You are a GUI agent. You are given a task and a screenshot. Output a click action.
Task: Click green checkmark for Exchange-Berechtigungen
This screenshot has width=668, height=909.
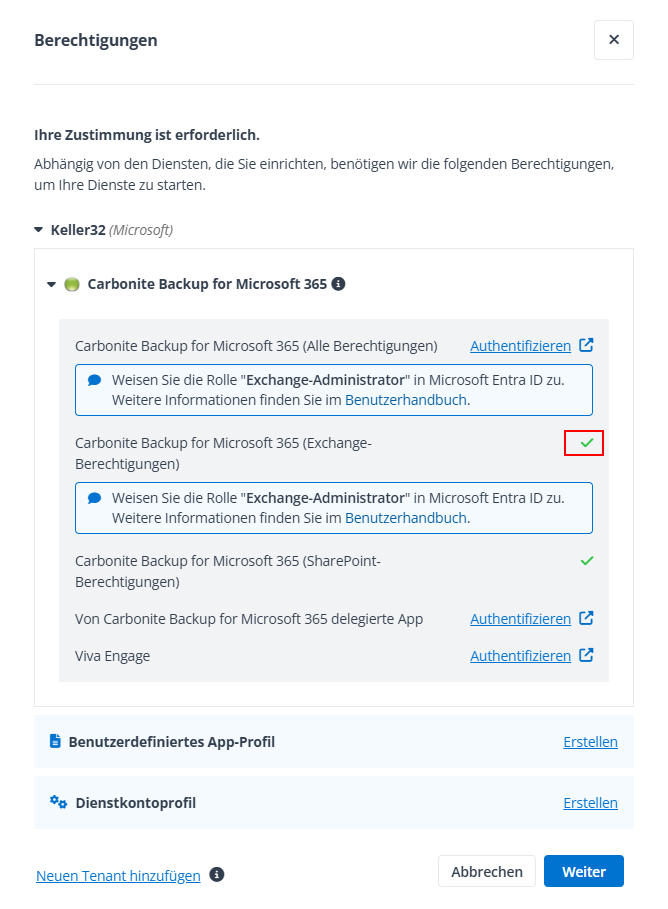(x=587, y=442)
